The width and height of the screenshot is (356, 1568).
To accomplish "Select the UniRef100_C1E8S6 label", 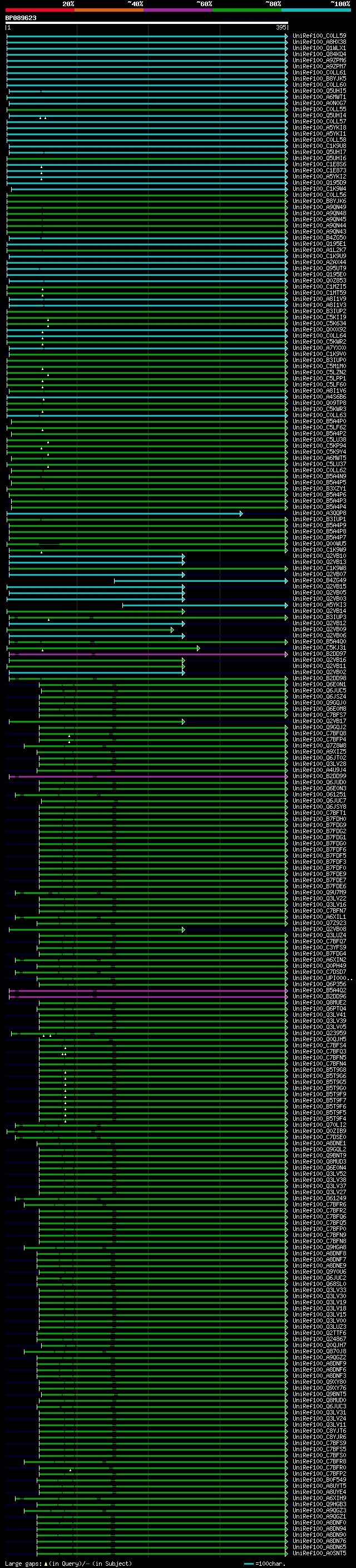I will [319, 164].
